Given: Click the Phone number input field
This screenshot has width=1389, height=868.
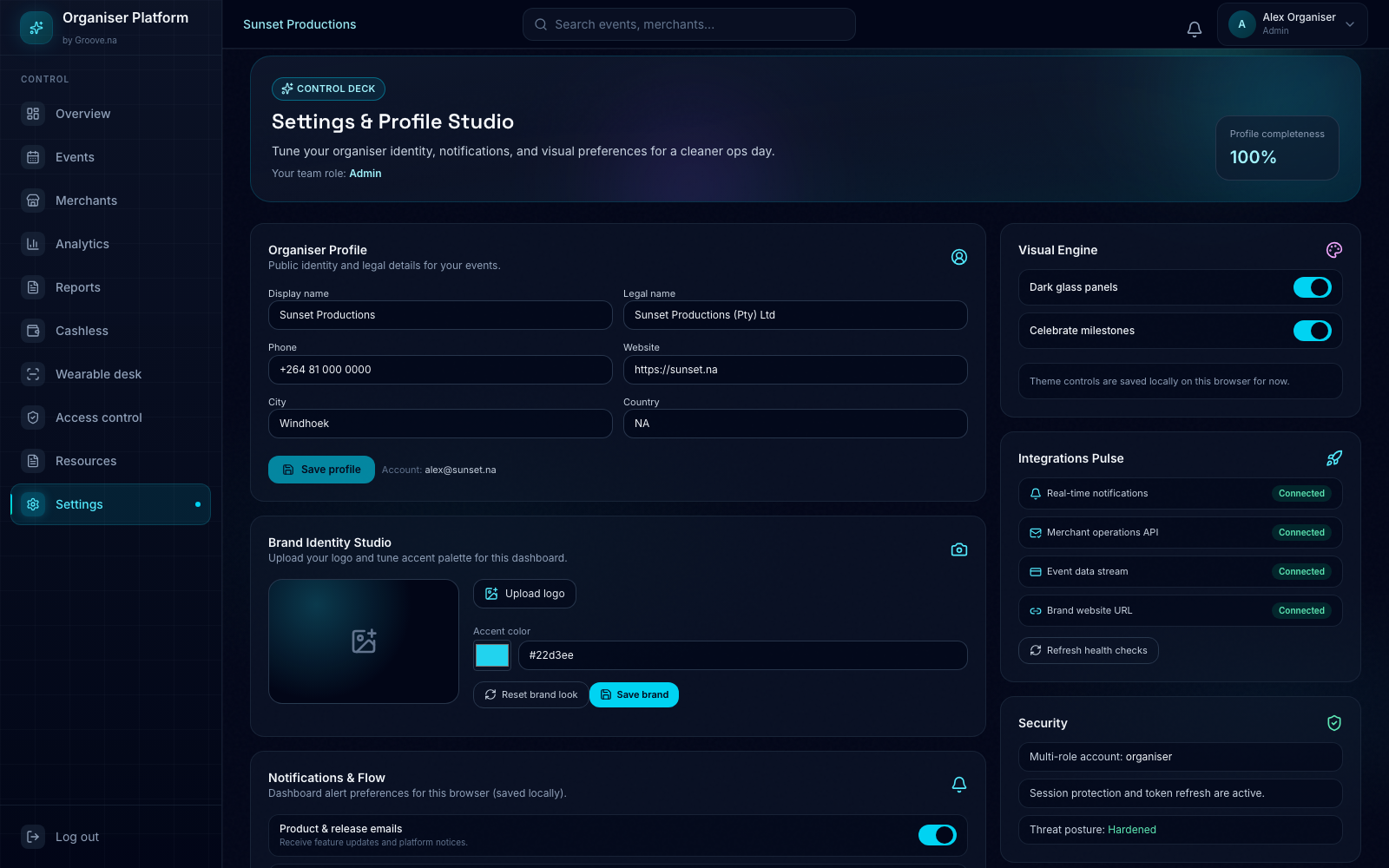Looking at the screenshot, I should (x=440, y=370).
